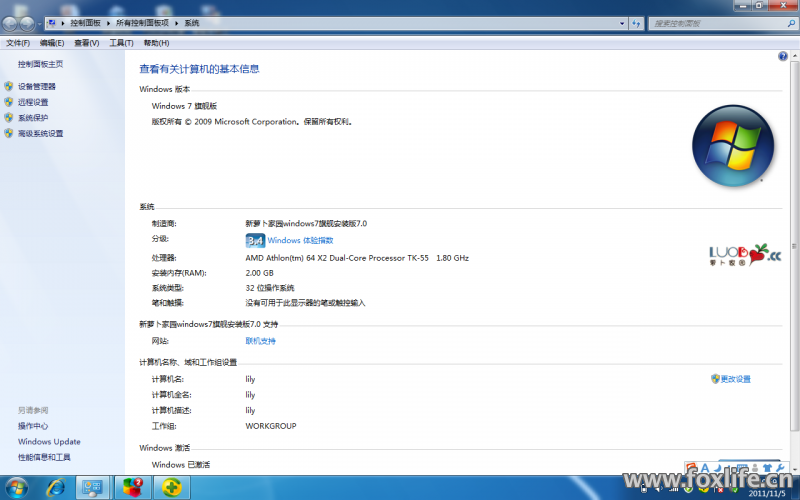Click the shirt skin icon on input method bar
Screen dimensions: 800x500
767,467
